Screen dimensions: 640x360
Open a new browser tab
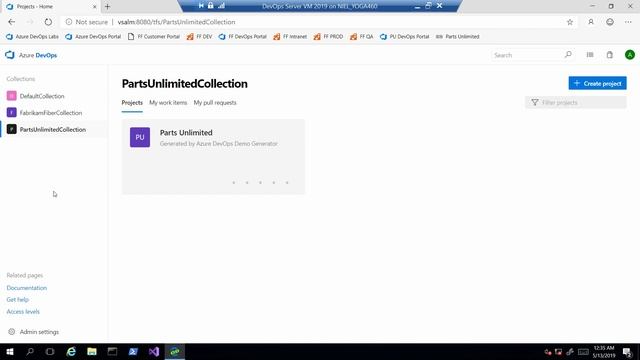pyautogui.click(x=107, y=7)
